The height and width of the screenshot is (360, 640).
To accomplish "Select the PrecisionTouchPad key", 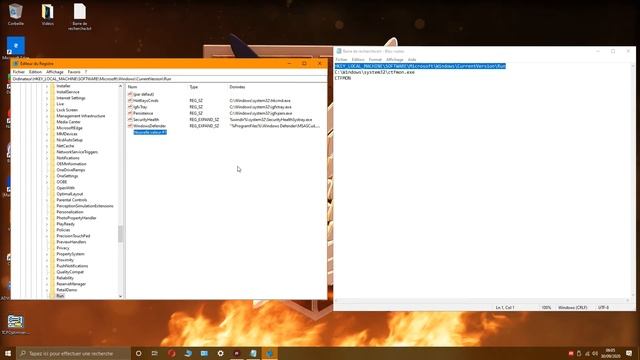I will (x=73, y=236).
